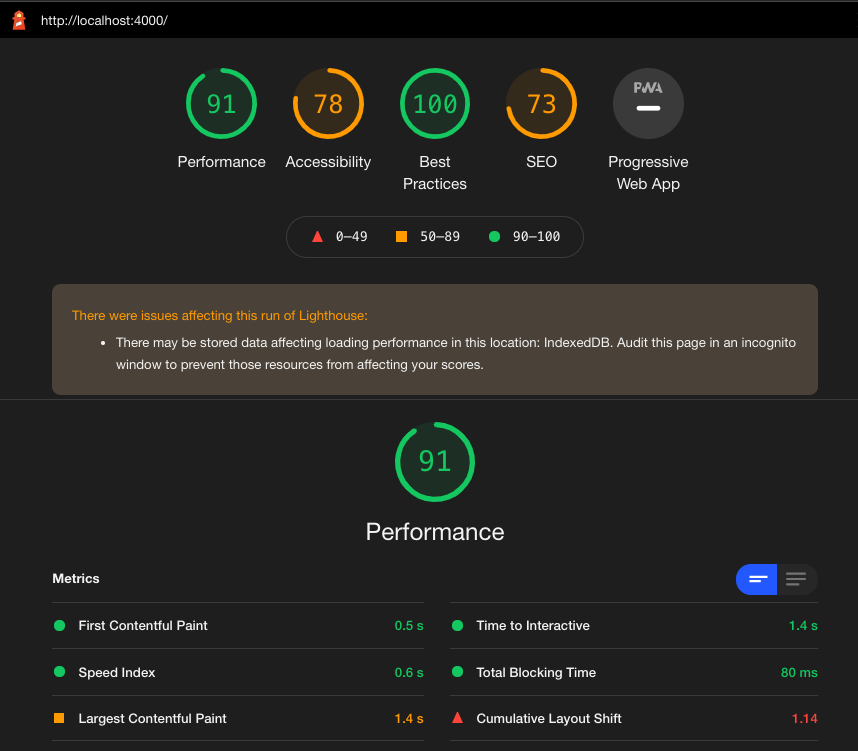Switch metrics to compact view toggle
Viewport: 858px width, 751px height.
pos(756,579)
